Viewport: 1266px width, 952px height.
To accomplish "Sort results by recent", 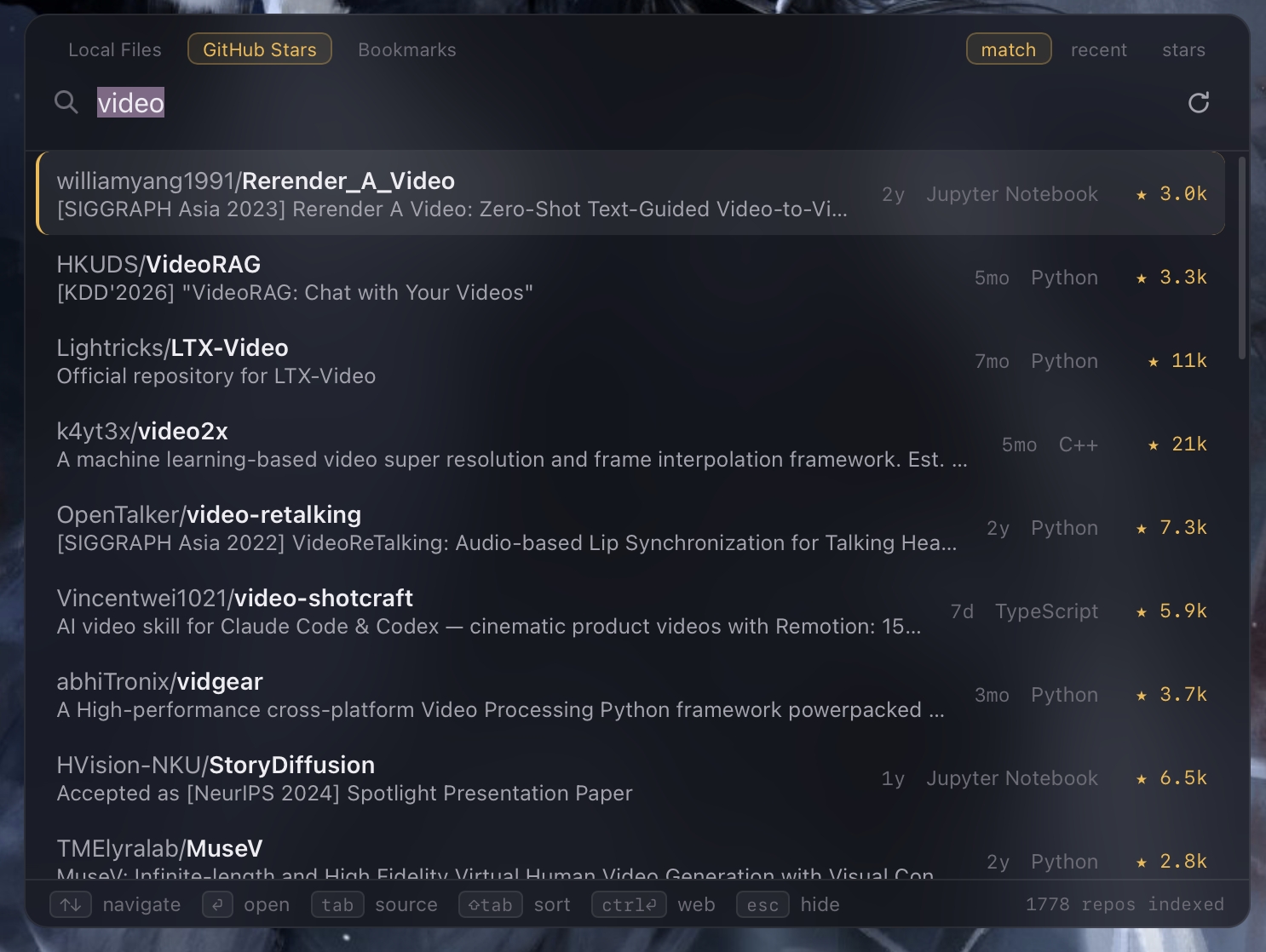I will (x=1099, y=49).
